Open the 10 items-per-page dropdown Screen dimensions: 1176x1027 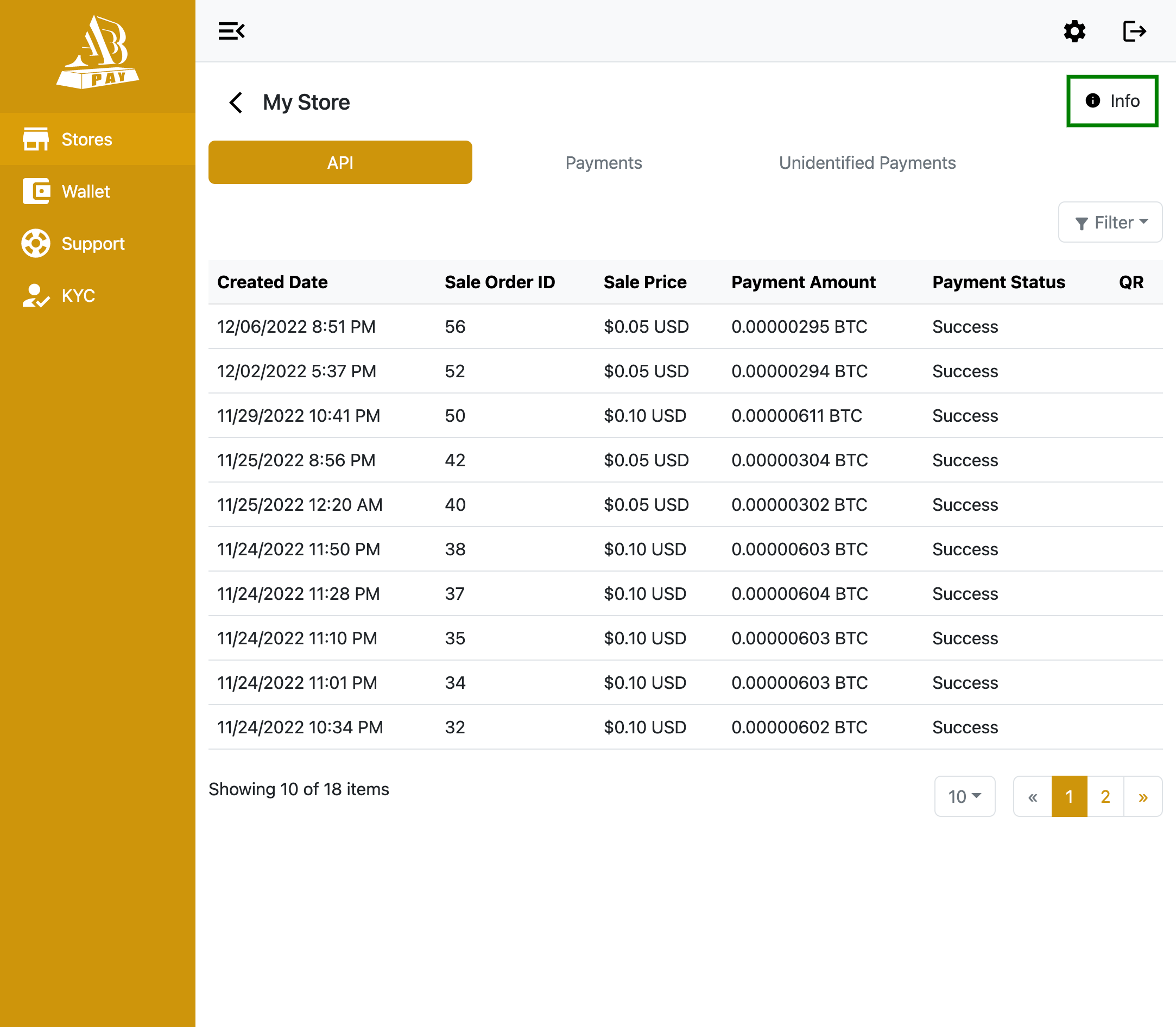click(964, 797)
